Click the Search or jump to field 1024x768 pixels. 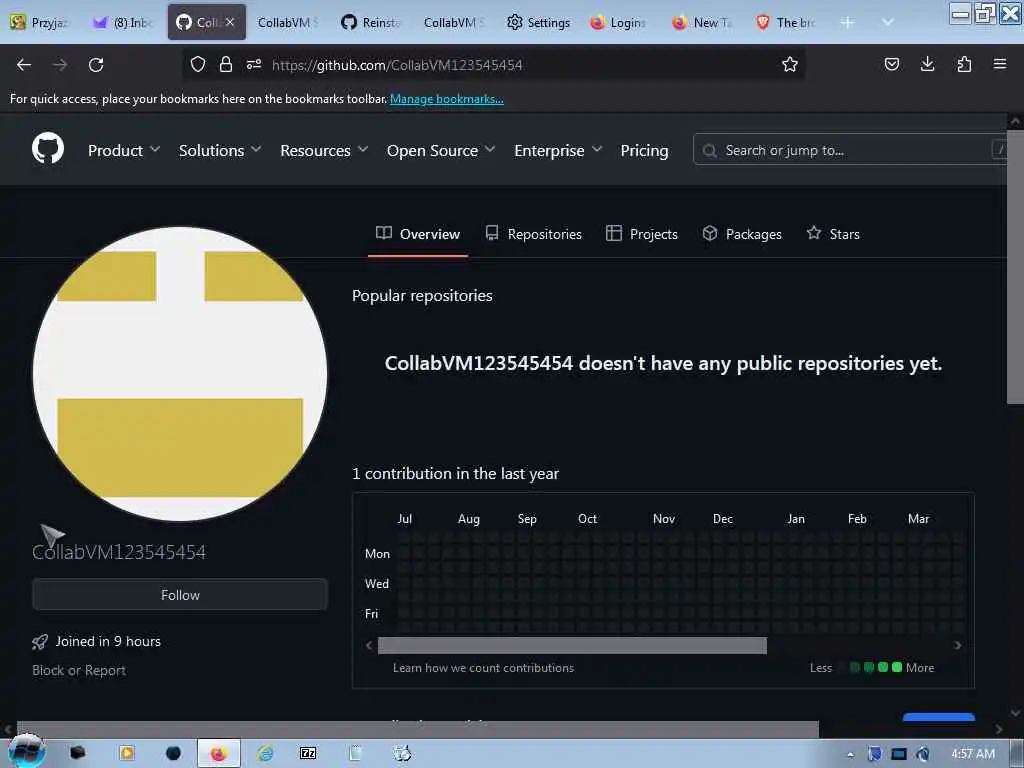(x=852, y=150)
